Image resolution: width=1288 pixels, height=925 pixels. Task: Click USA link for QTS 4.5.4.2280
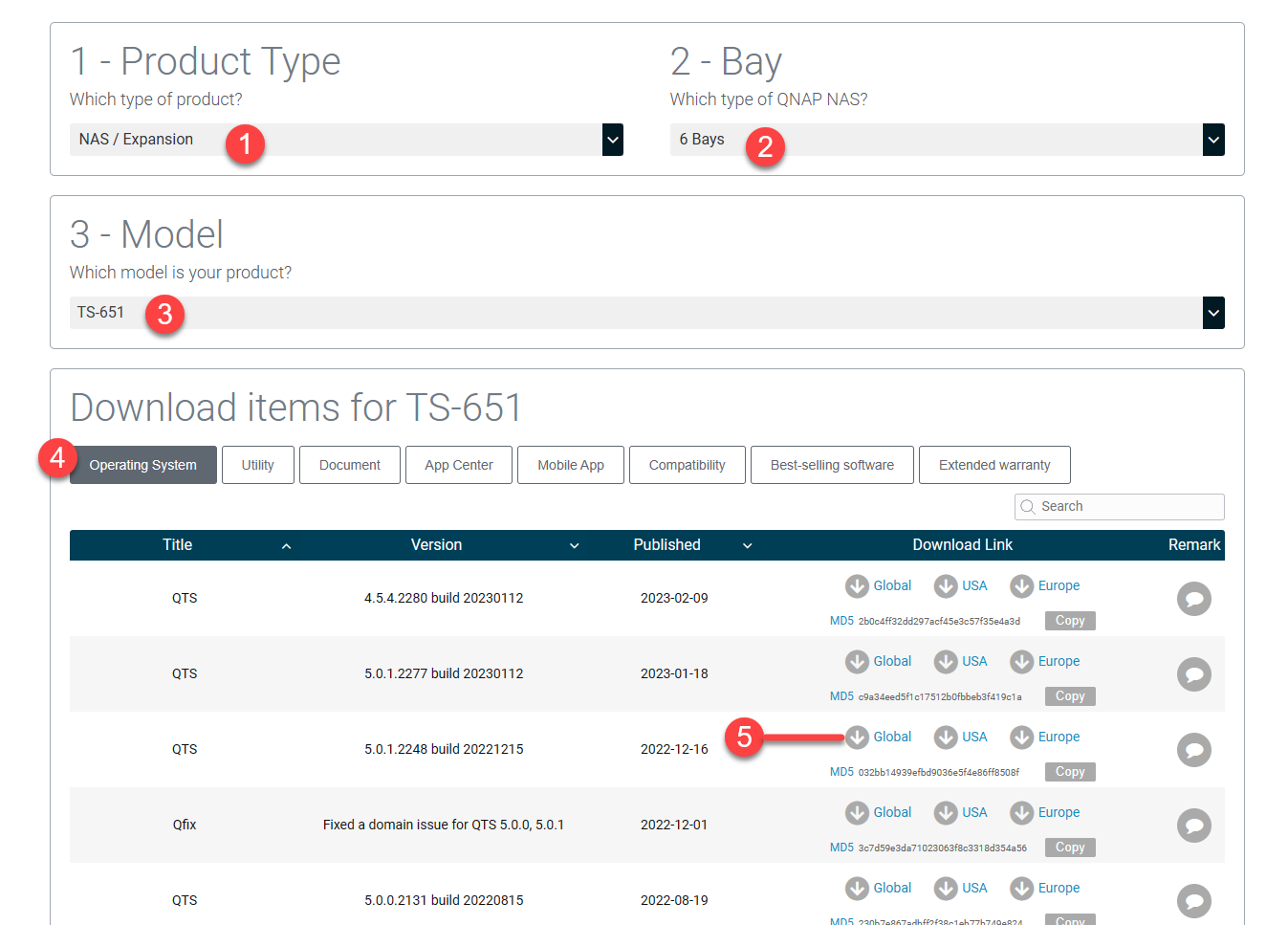974,585
